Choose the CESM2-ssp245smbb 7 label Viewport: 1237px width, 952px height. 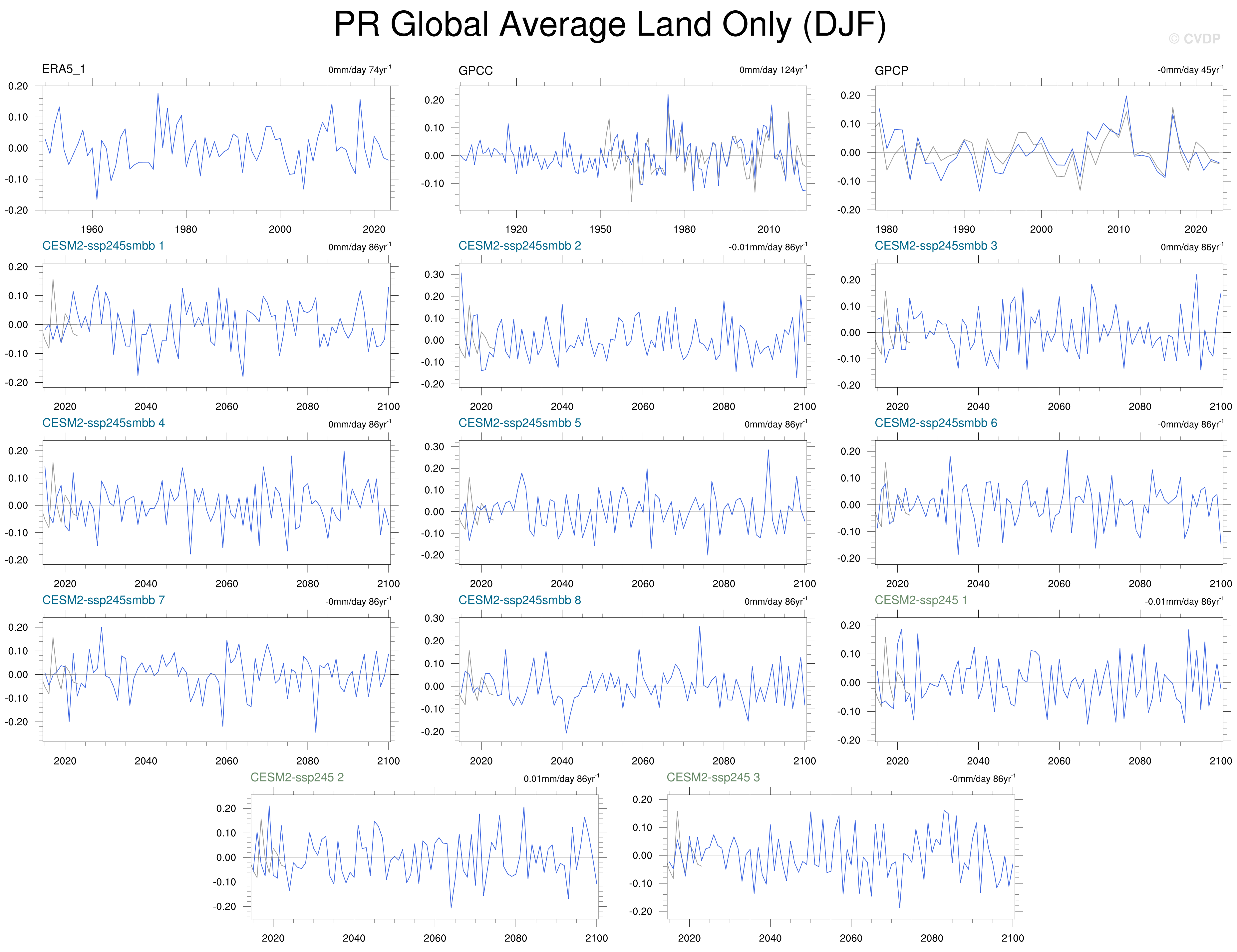pyautogui.click(x=103, y=600)
